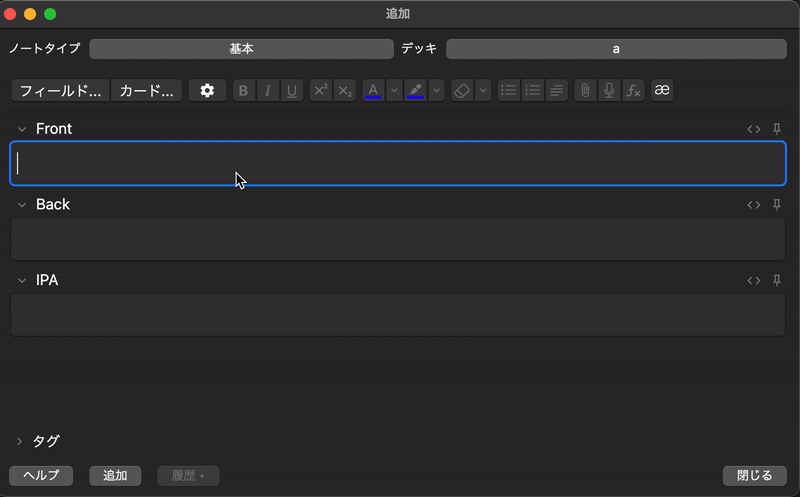Click the 追加 button
The height and width of the screenshot is (497, 800).
coord(115,476)
